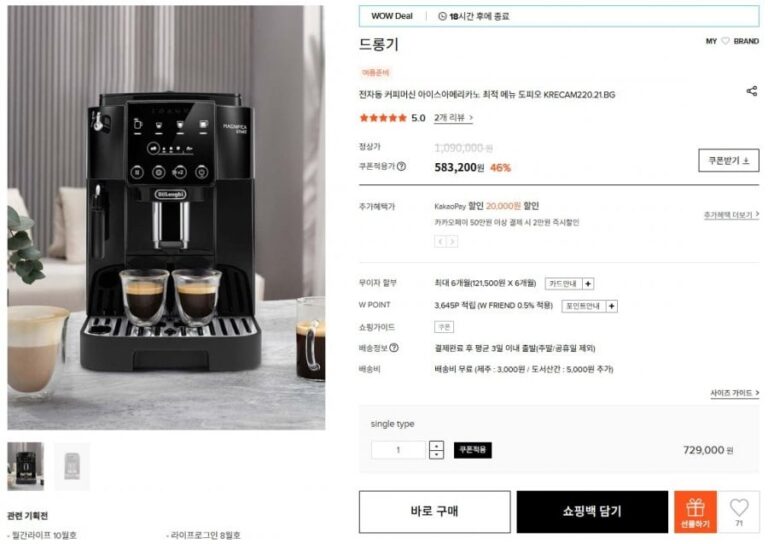Click the five-star rating icons
The image size is (768, 544).
(383, 118)
